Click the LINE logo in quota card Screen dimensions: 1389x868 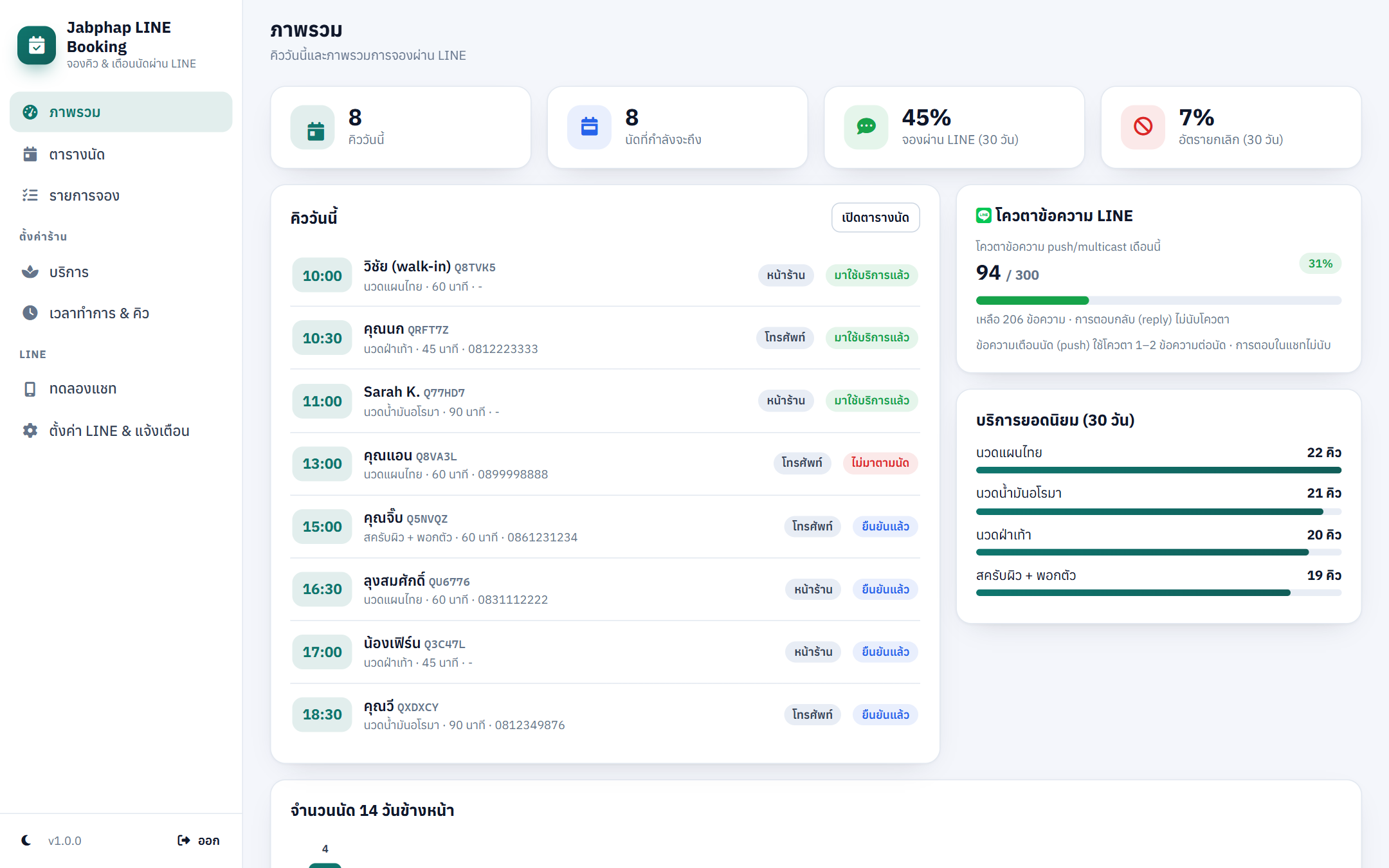[x=983, y=216]
